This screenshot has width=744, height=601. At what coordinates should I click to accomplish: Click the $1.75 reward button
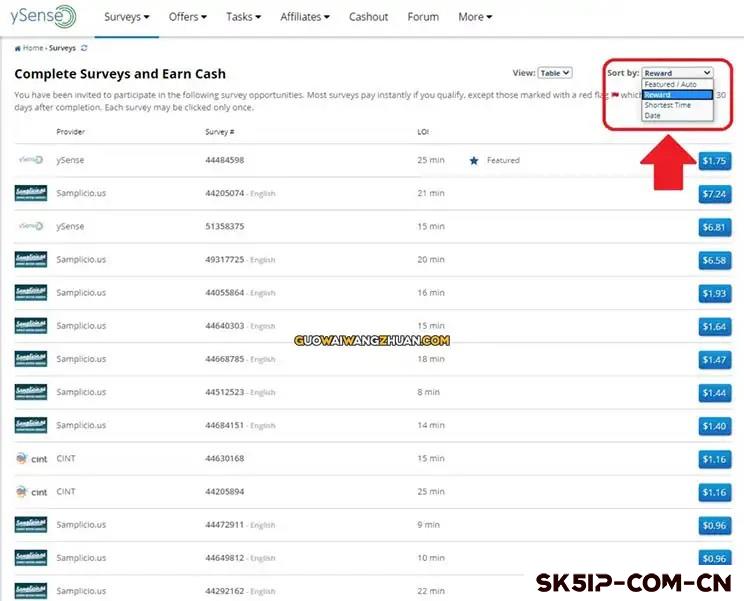point(715,161)
